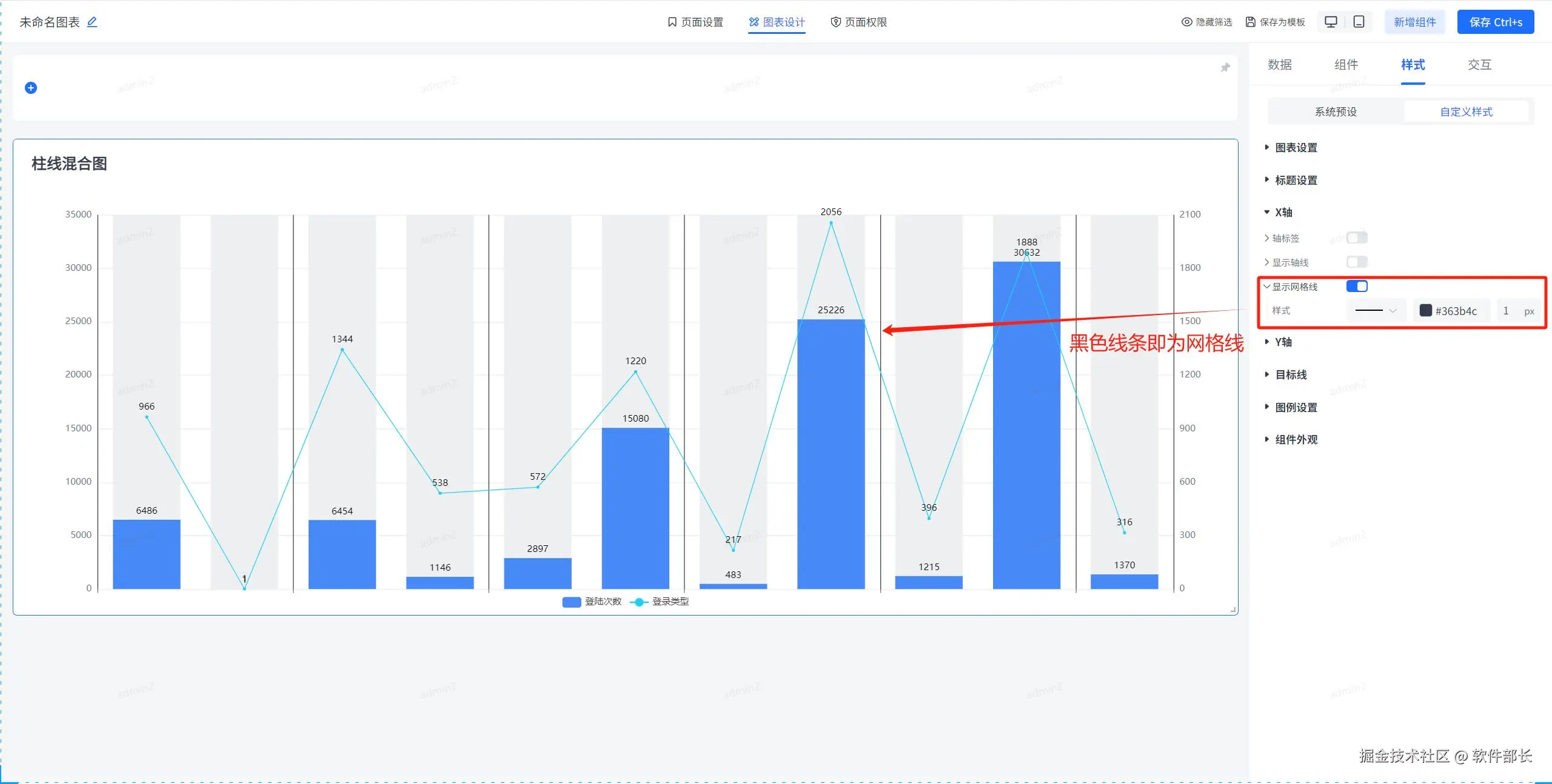Image resolution: width=1552 pixels, height=784 pixels.
Task: Click 隐藏筛选 eye icon
Action: tap(1186, 22)
